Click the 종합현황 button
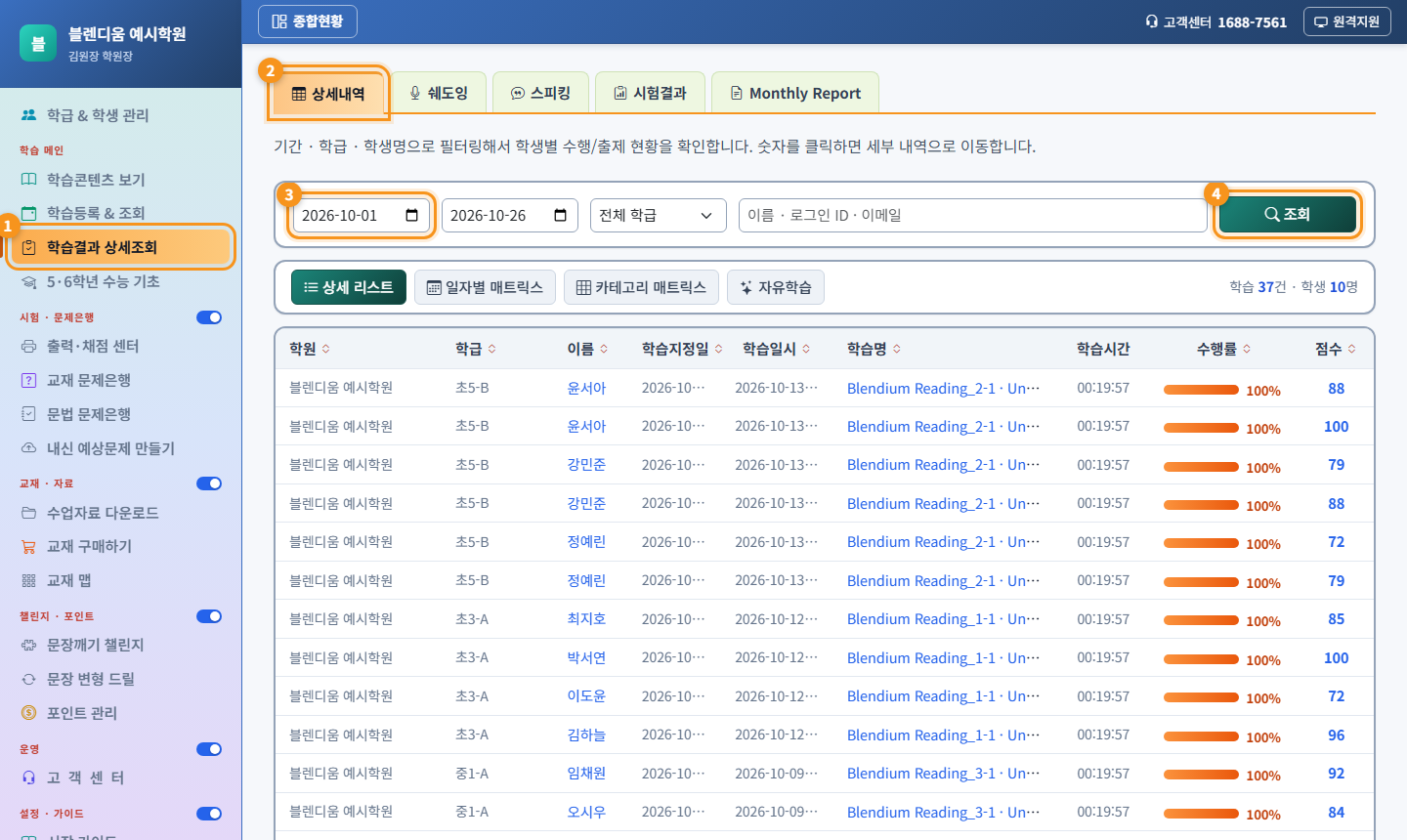Viewport: 1407px width, 840px height. click(x=308, y=21)
